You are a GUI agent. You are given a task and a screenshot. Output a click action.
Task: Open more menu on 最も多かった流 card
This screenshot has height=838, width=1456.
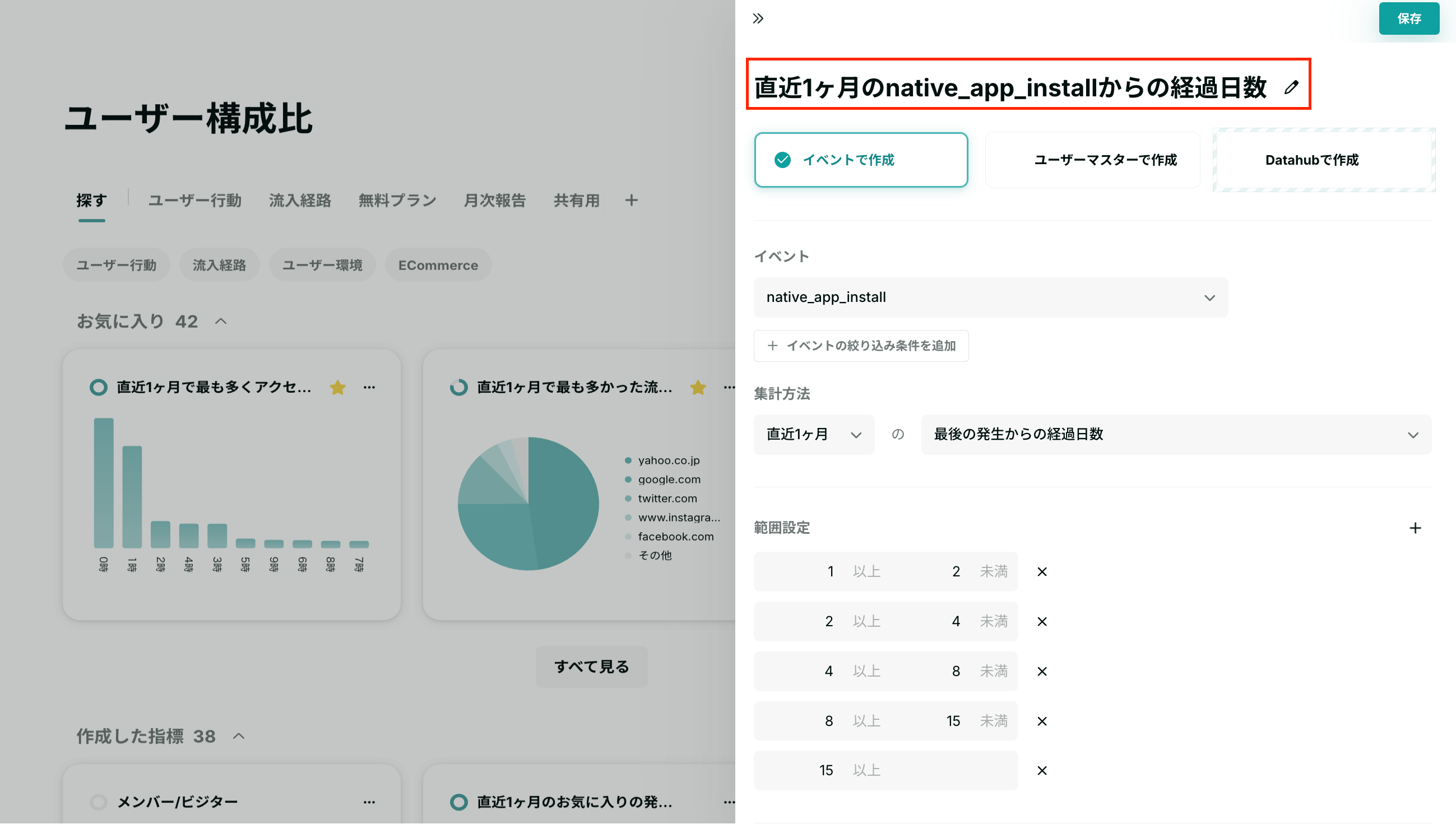pos(729,387)
